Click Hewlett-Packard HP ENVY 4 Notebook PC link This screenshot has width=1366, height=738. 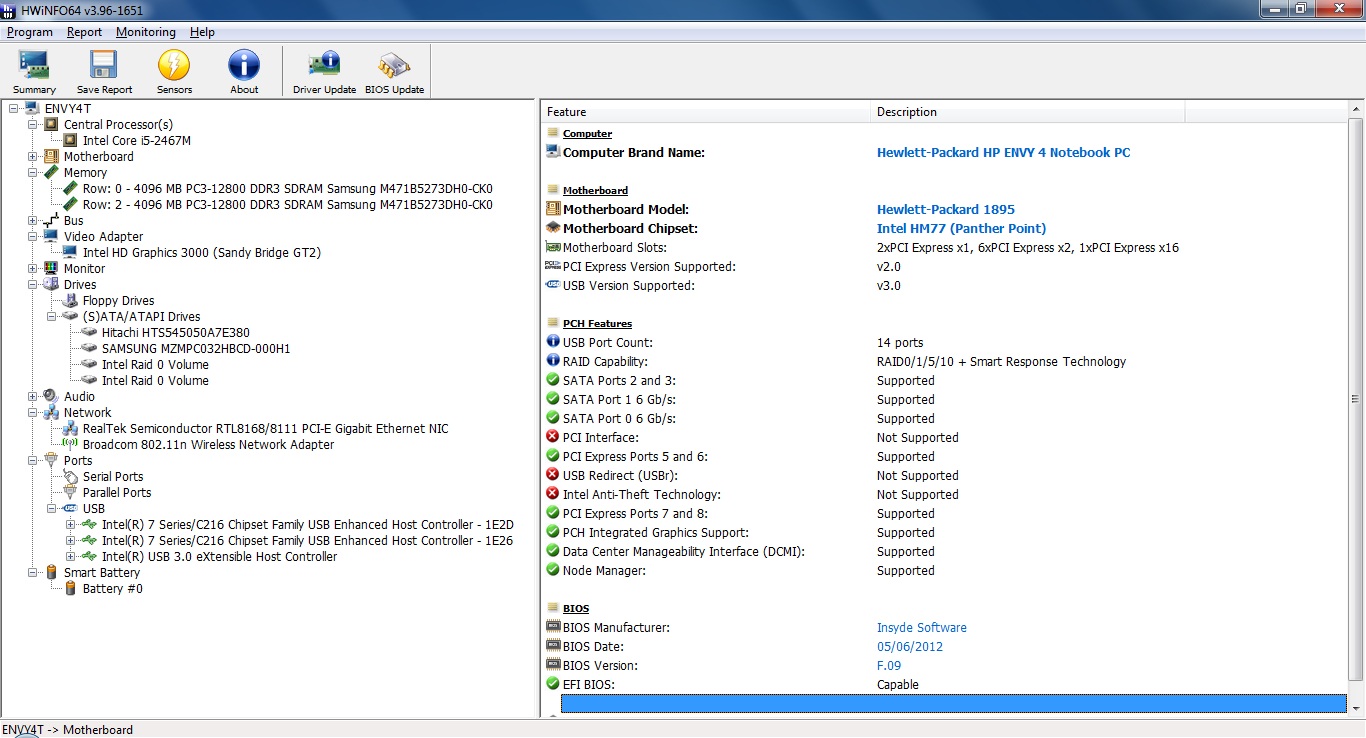[1003, 152]
